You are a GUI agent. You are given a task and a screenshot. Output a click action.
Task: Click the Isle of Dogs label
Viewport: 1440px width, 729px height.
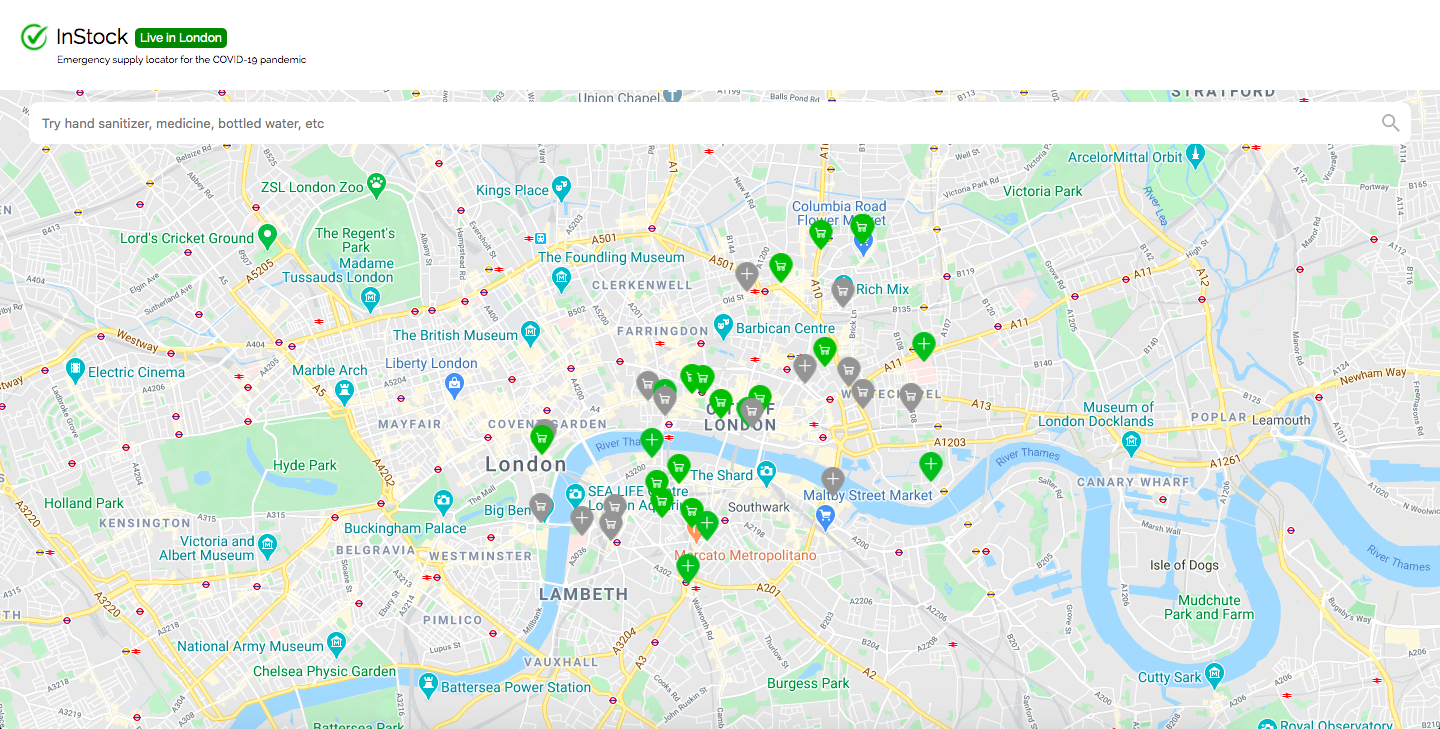tap(1184, 565)
